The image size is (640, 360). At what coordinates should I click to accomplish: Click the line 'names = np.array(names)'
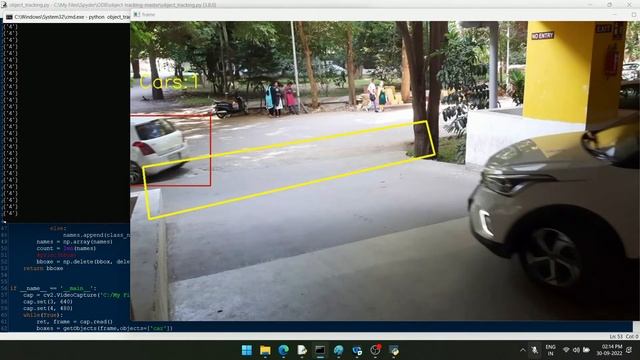74,242
